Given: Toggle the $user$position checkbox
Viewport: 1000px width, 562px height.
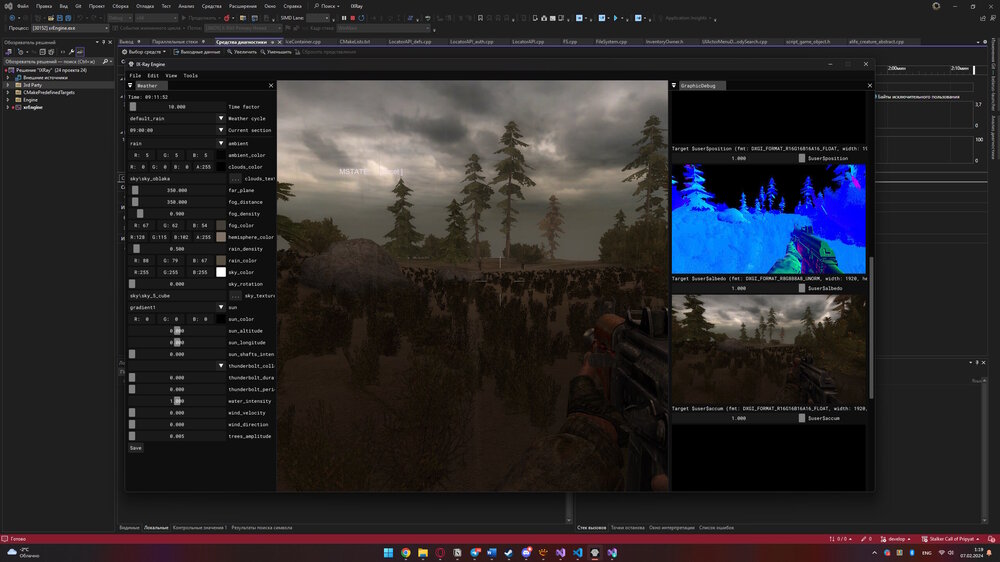Looking at the screenshot, I should [802, 158].
